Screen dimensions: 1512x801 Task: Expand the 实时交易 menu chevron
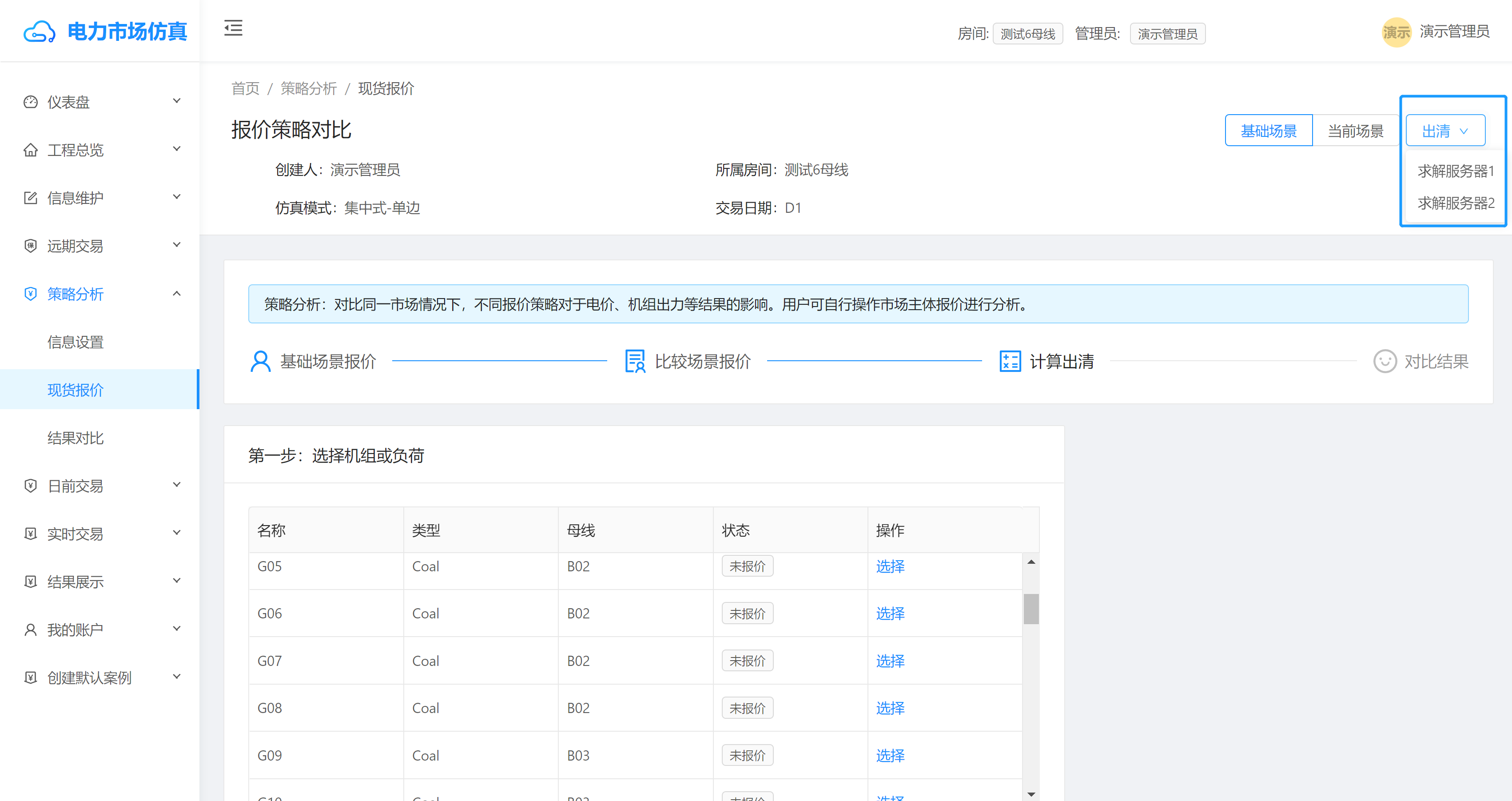click(x=177, y=533)
